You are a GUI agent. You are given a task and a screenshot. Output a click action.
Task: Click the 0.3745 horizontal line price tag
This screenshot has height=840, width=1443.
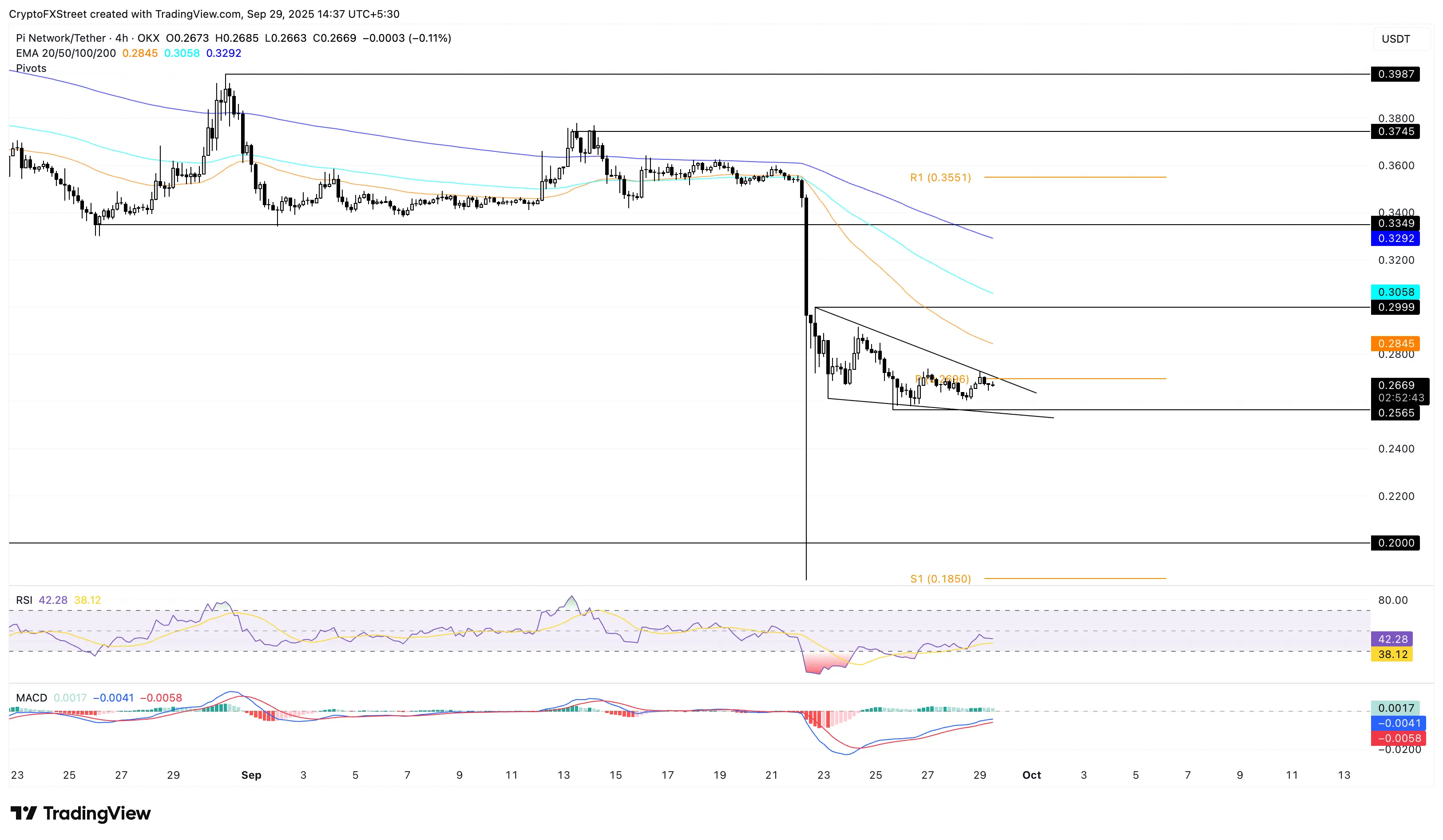[1395, 132]
